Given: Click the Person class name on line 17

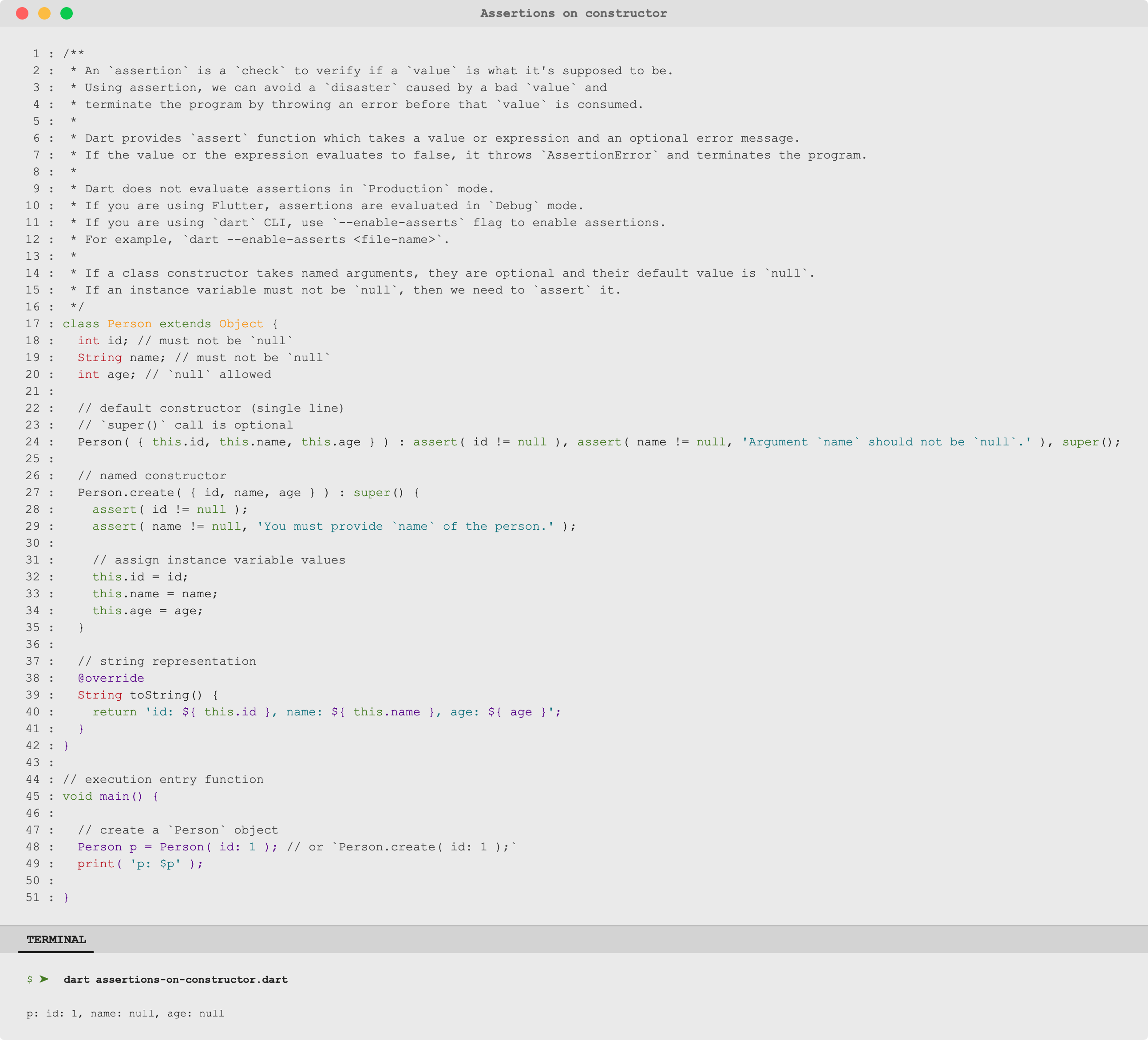Looking at the screenshot, I should pyautogui.click(x=129, y=324).
